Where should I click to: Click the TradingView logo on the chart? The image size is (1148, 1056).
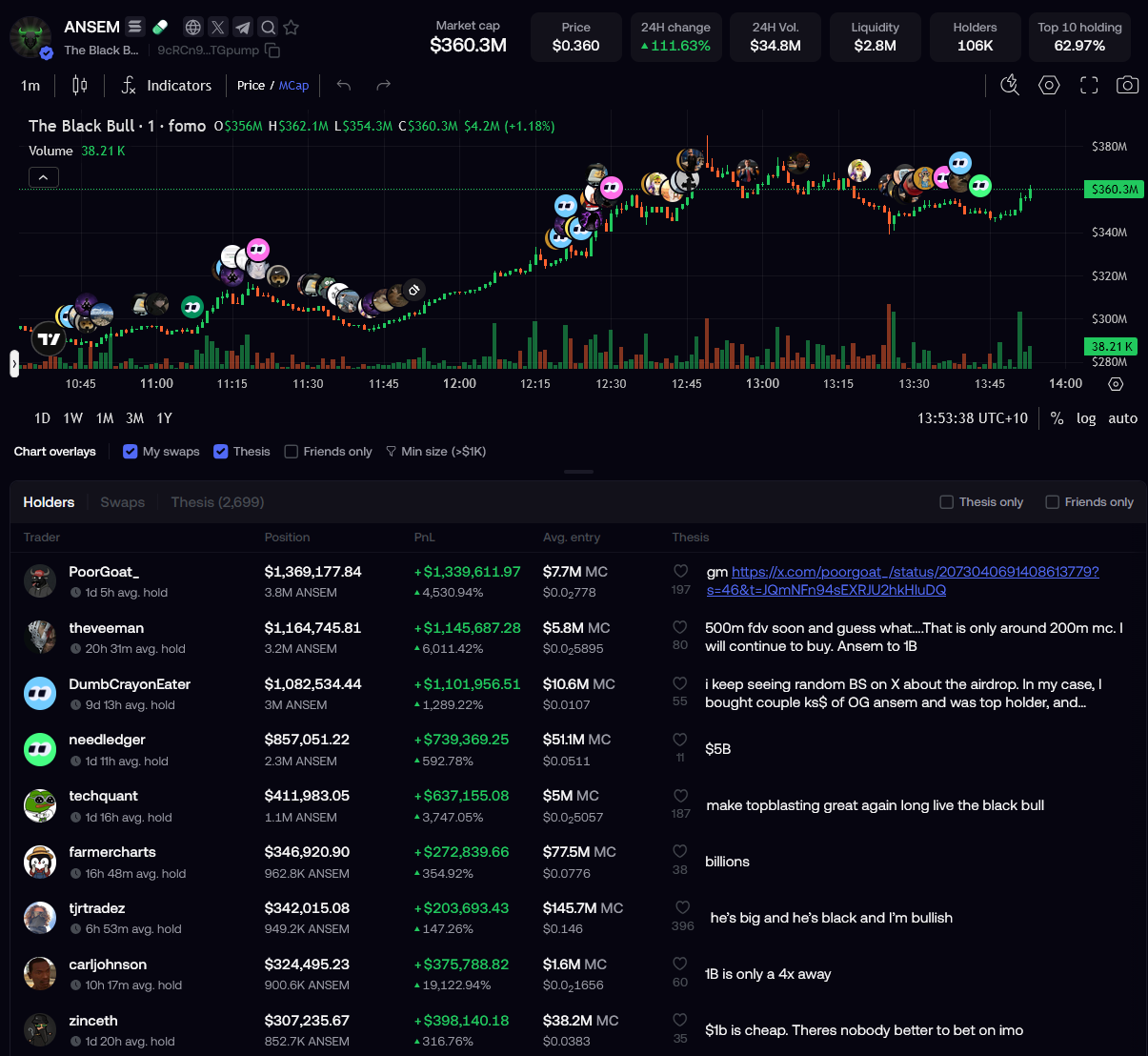[48, 338]
